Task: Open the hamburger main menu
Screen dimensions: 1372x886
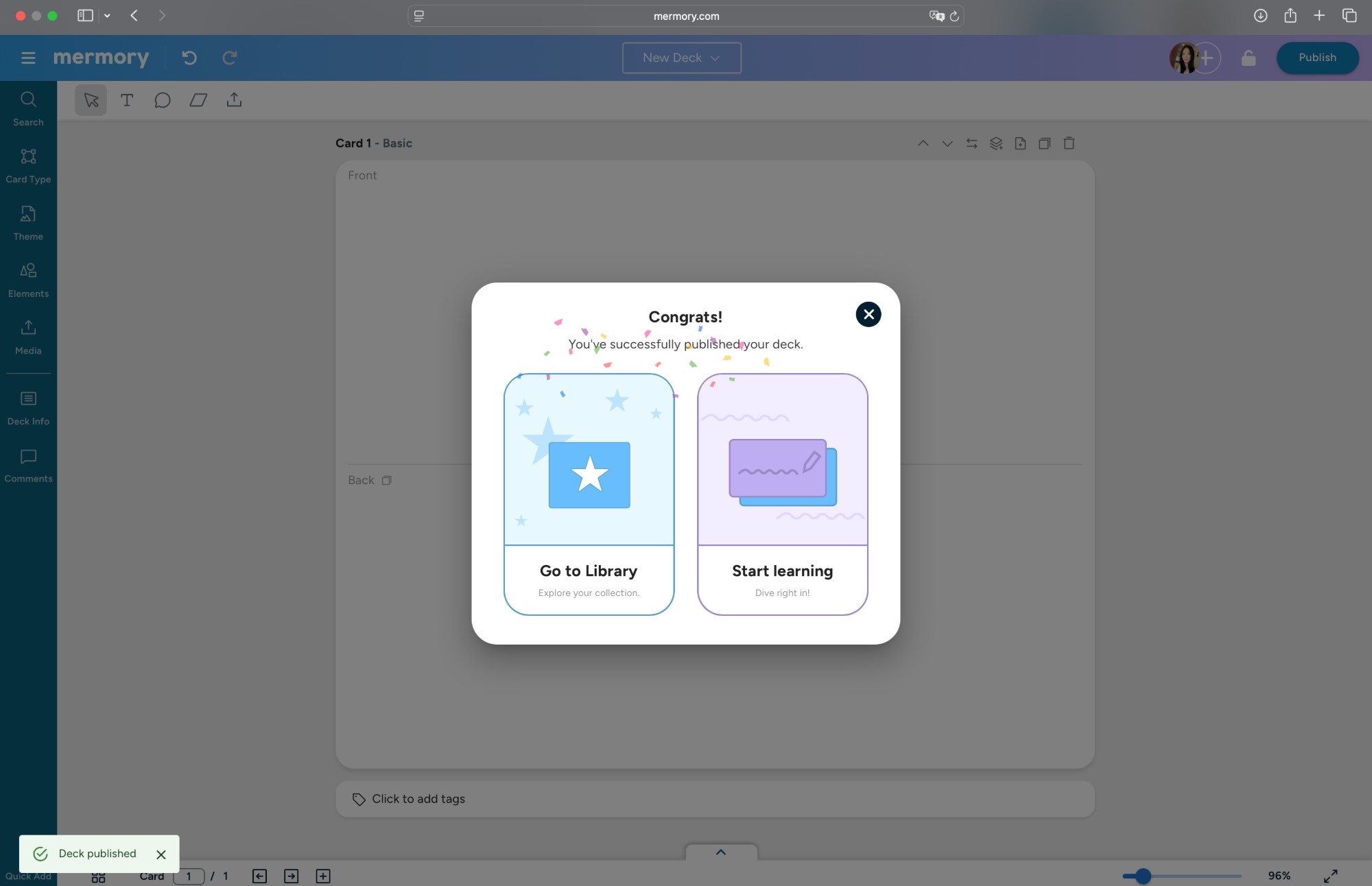Action: (28, 58)
